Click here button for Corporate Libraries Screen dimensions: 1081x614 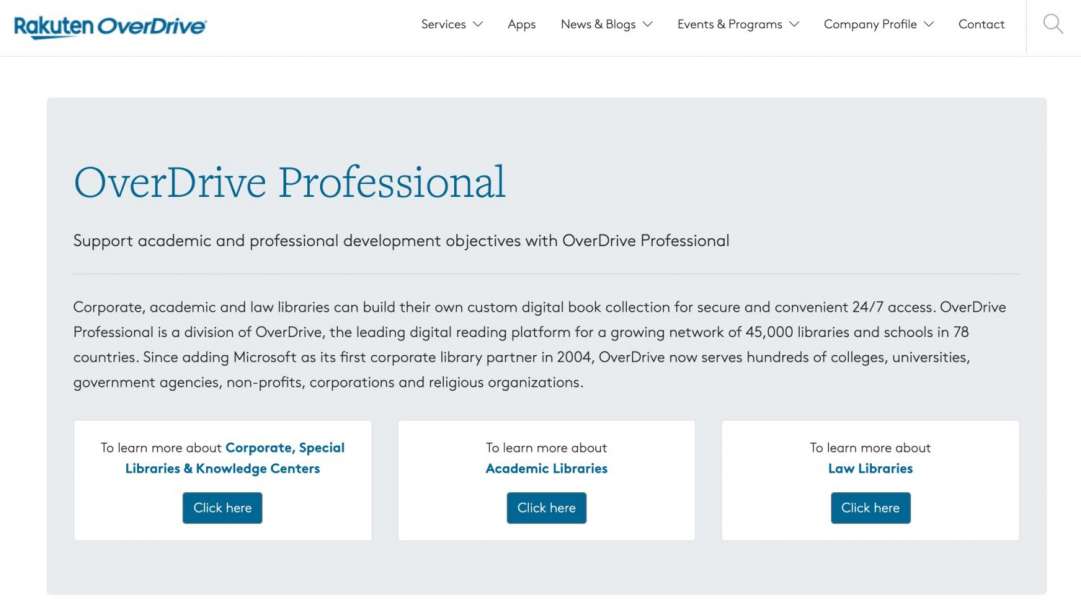pyautogui.click(x=222, y=508)
